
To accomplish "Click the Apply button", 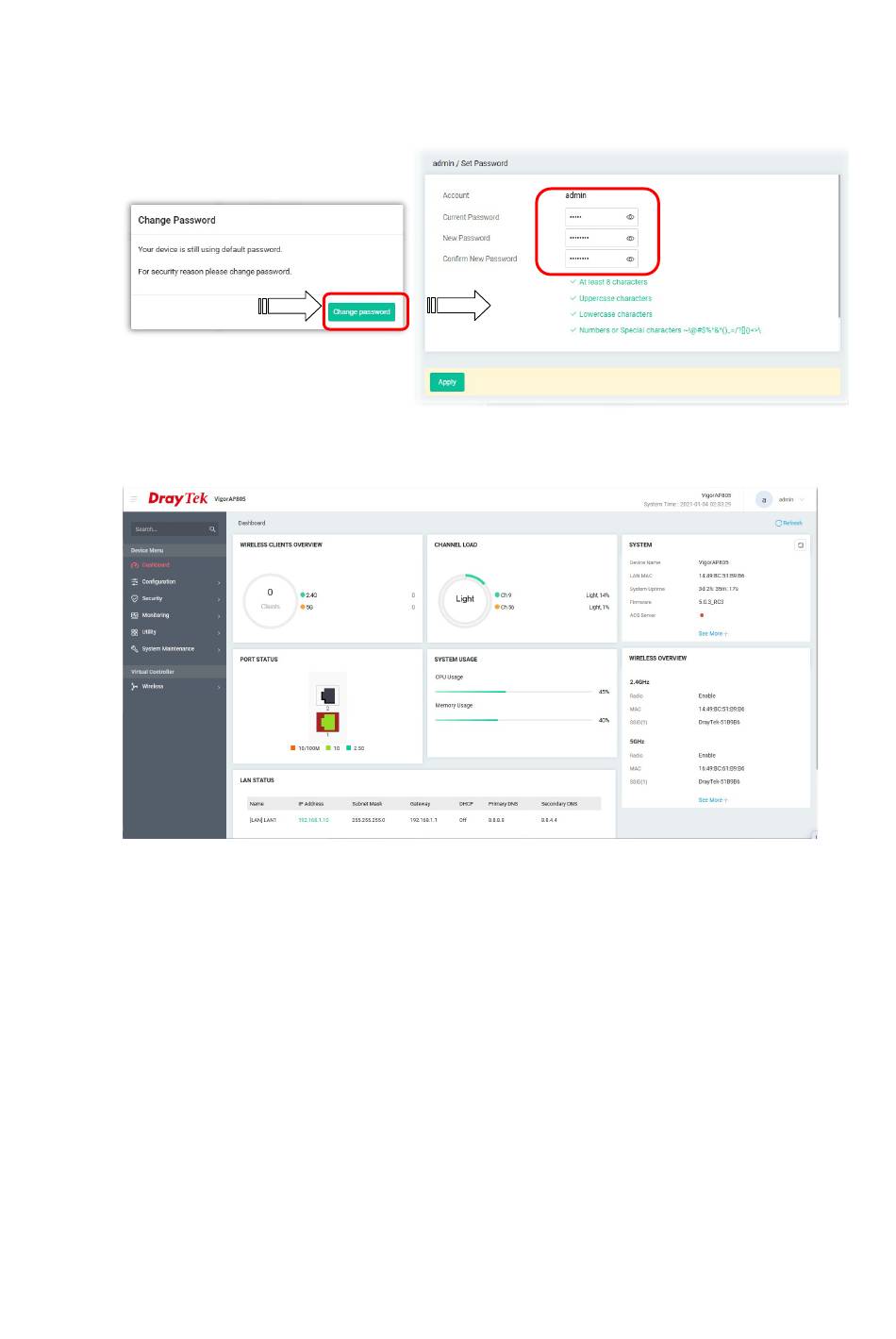I will tap(447, 382).
